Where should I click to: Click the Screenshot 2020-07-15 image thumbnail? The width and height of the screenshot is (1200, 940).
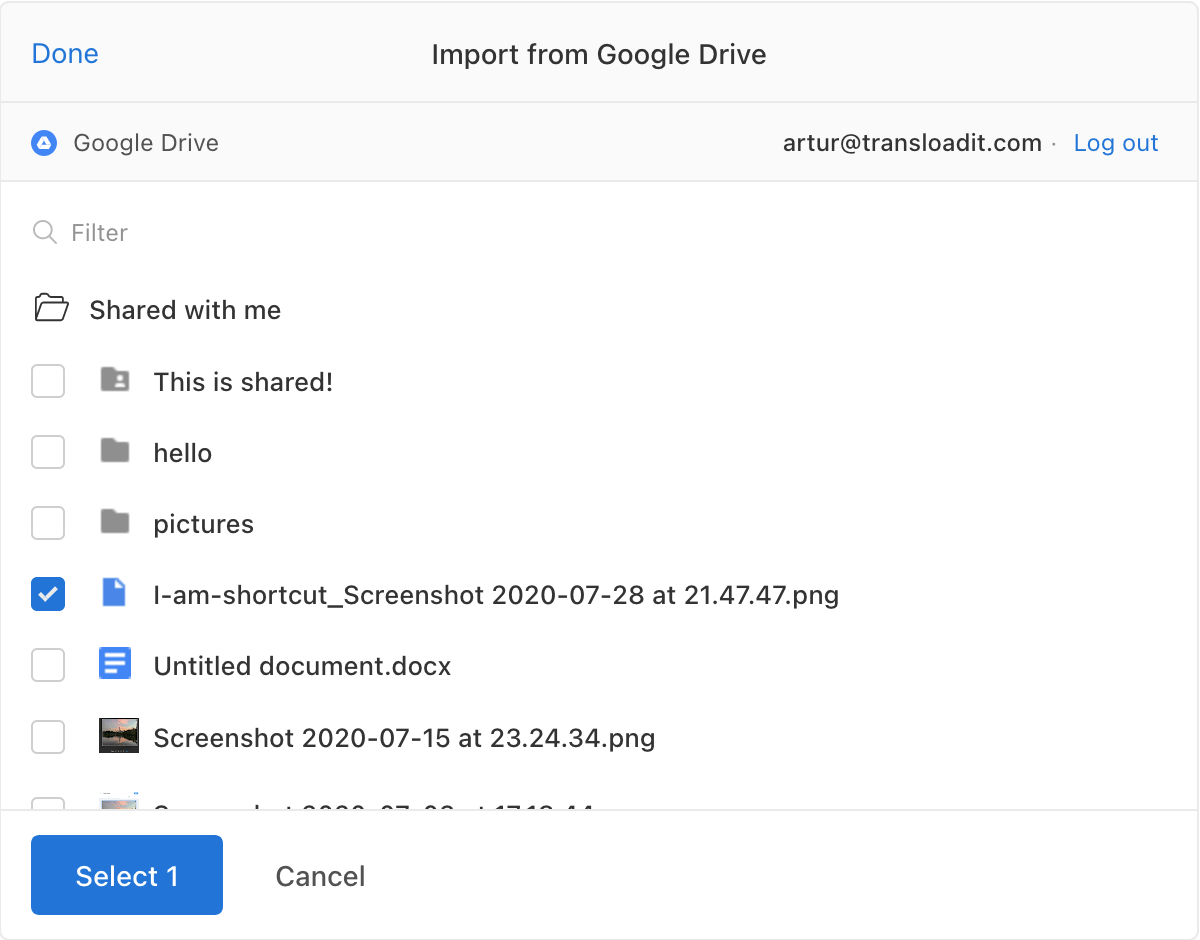point(119,735)
